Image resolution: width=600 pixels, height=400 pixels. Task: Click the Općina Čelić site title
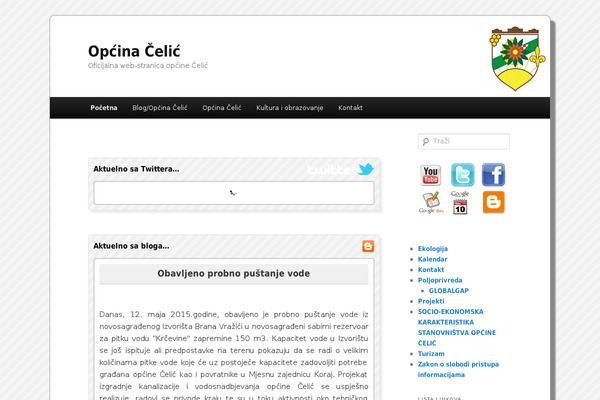(x=134, y=51)
